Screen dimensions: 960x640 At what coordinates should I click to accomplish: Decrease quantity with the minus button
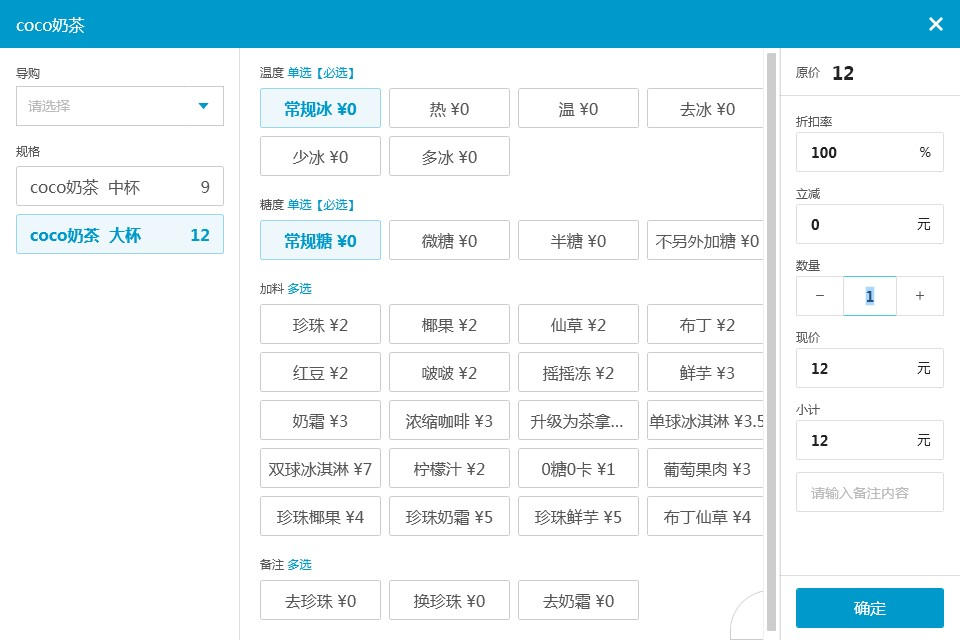[820, 296]
